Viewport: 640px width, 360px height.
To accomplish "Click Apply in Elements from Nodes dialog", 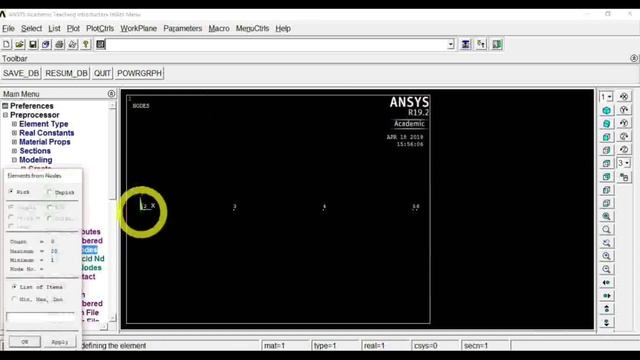I will pos(60,342).
